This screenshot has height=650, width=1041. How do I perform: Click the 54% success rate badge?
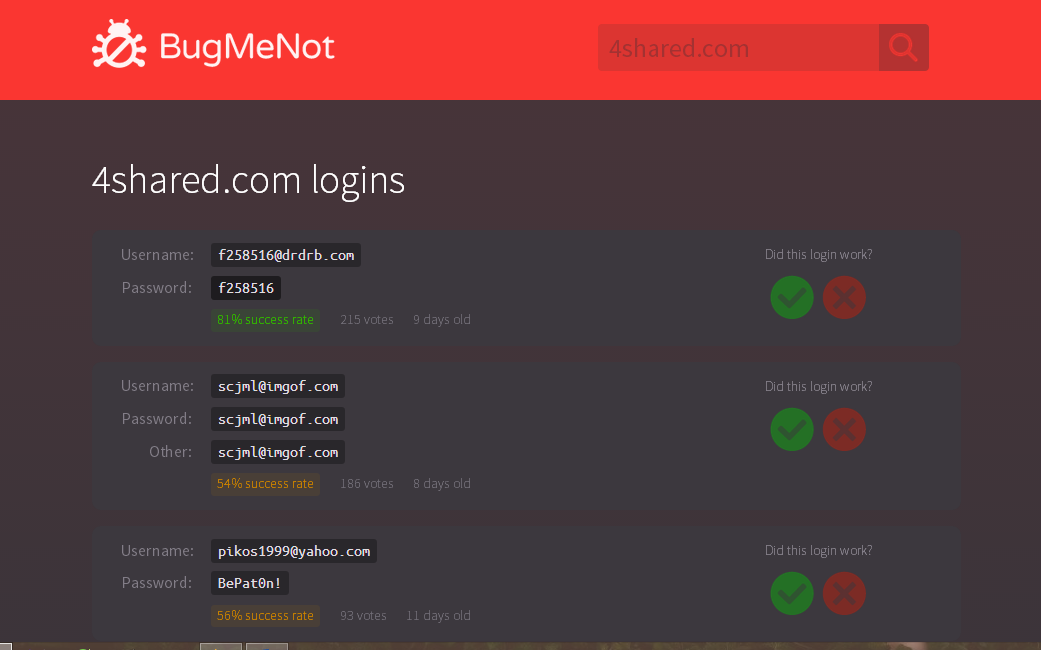[x=265, y=484]
